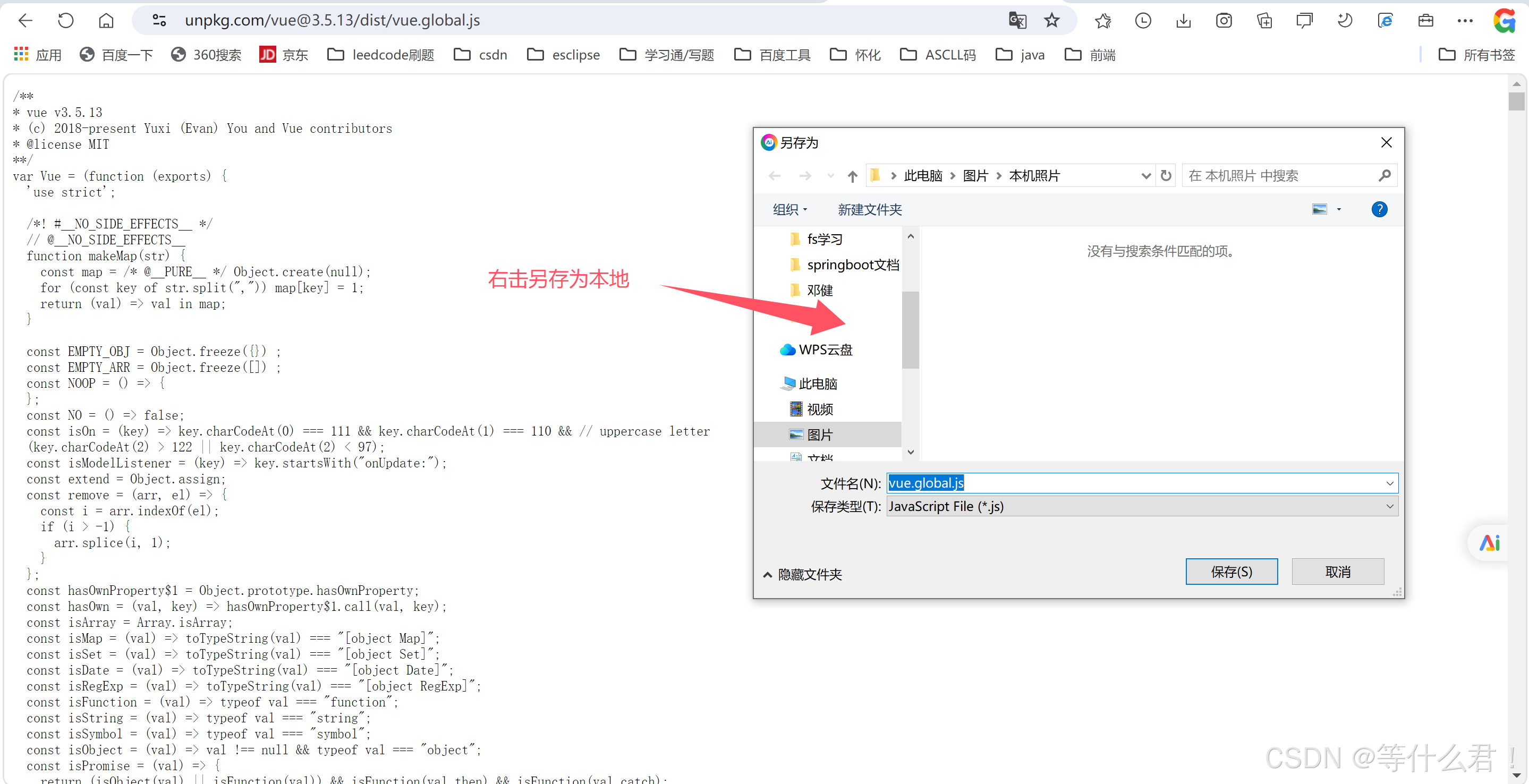This screenshot has width=1529, height=784.
Task: Click the 保存(S) button
Action: click(x=1231, y=572)
